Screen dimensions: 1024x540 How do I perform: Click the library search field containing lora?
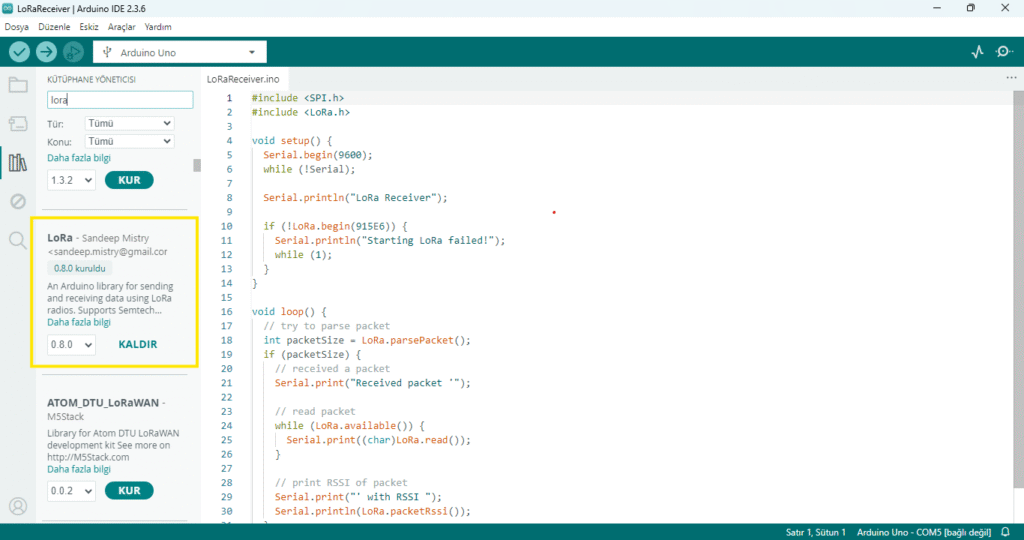click(120, 100)
